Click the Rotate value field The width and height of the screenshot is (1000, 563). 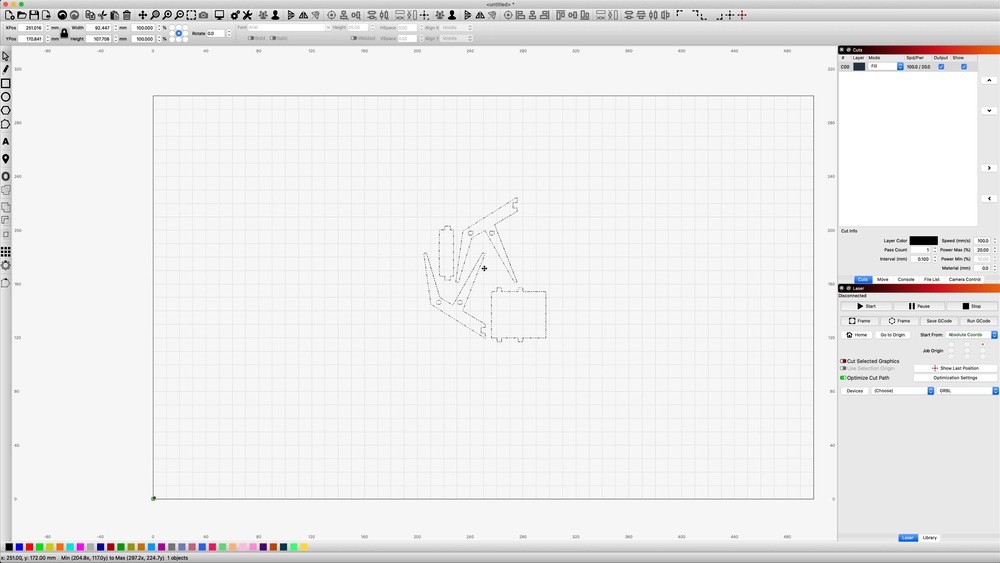[216, 33]
